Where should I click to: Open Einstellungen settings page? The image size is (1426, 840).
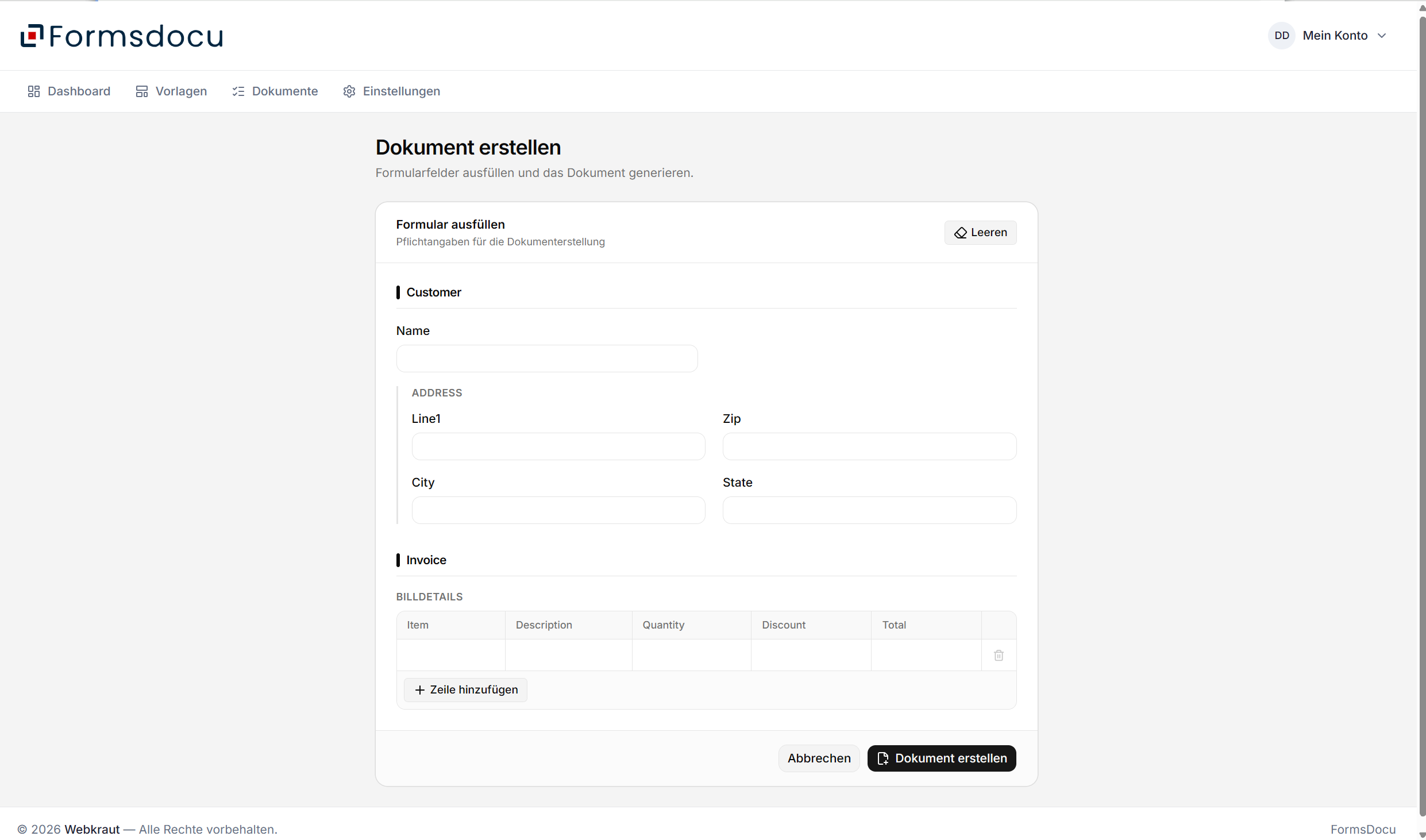pos(391,91)
